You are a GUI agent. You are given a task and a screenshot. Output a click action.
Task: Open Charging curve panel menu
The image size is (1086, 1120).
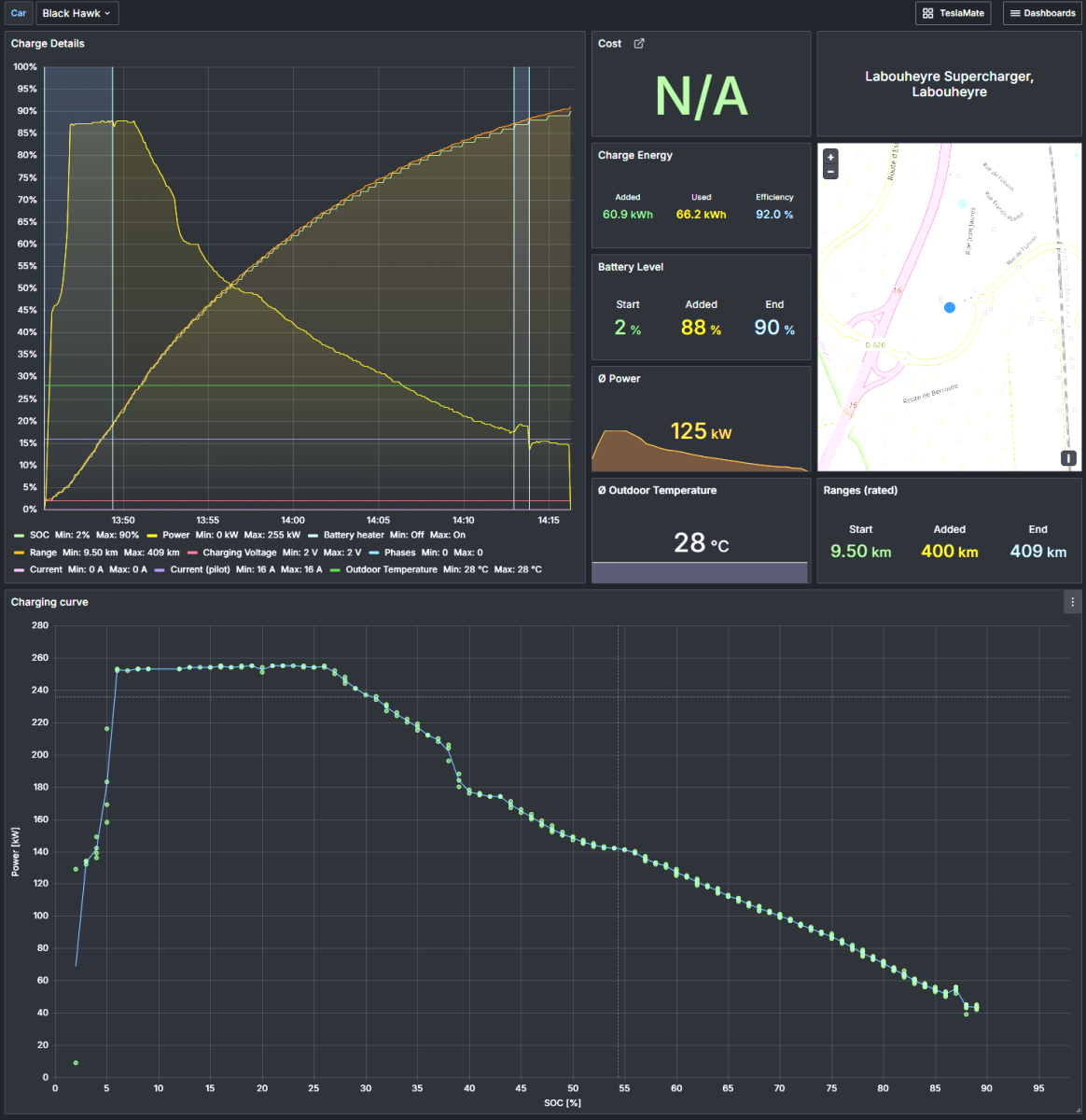tap(1073, 602)
